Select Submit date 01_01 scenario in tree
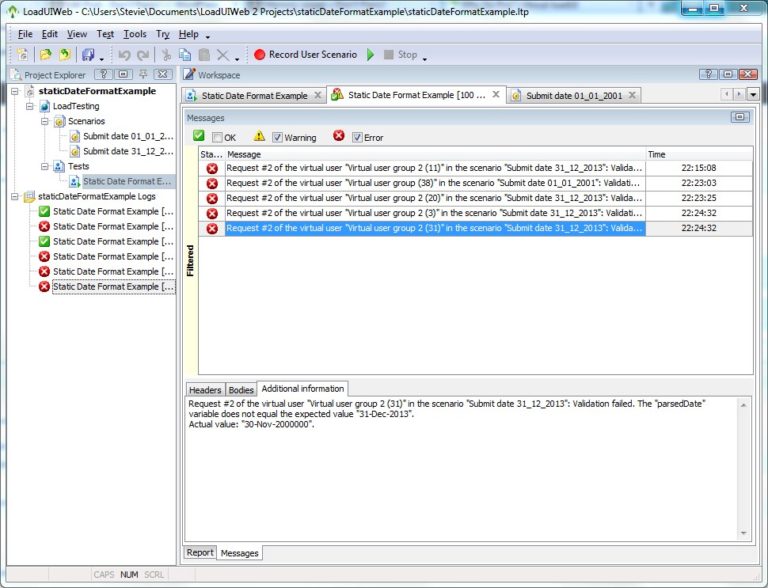The image size is (768, 588). [x=128, y=136]
